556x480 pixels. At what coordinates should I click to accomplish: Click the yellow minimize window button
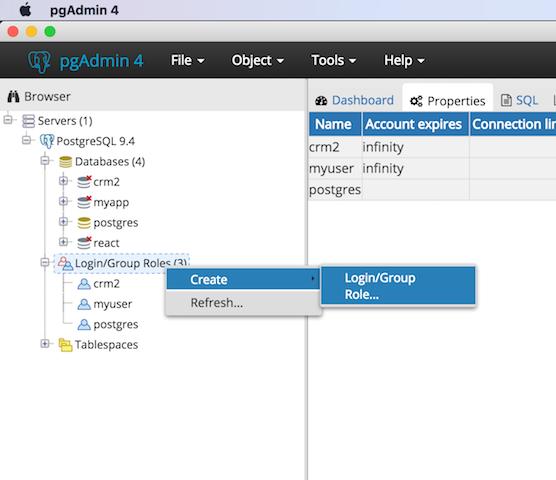(32, 32)
